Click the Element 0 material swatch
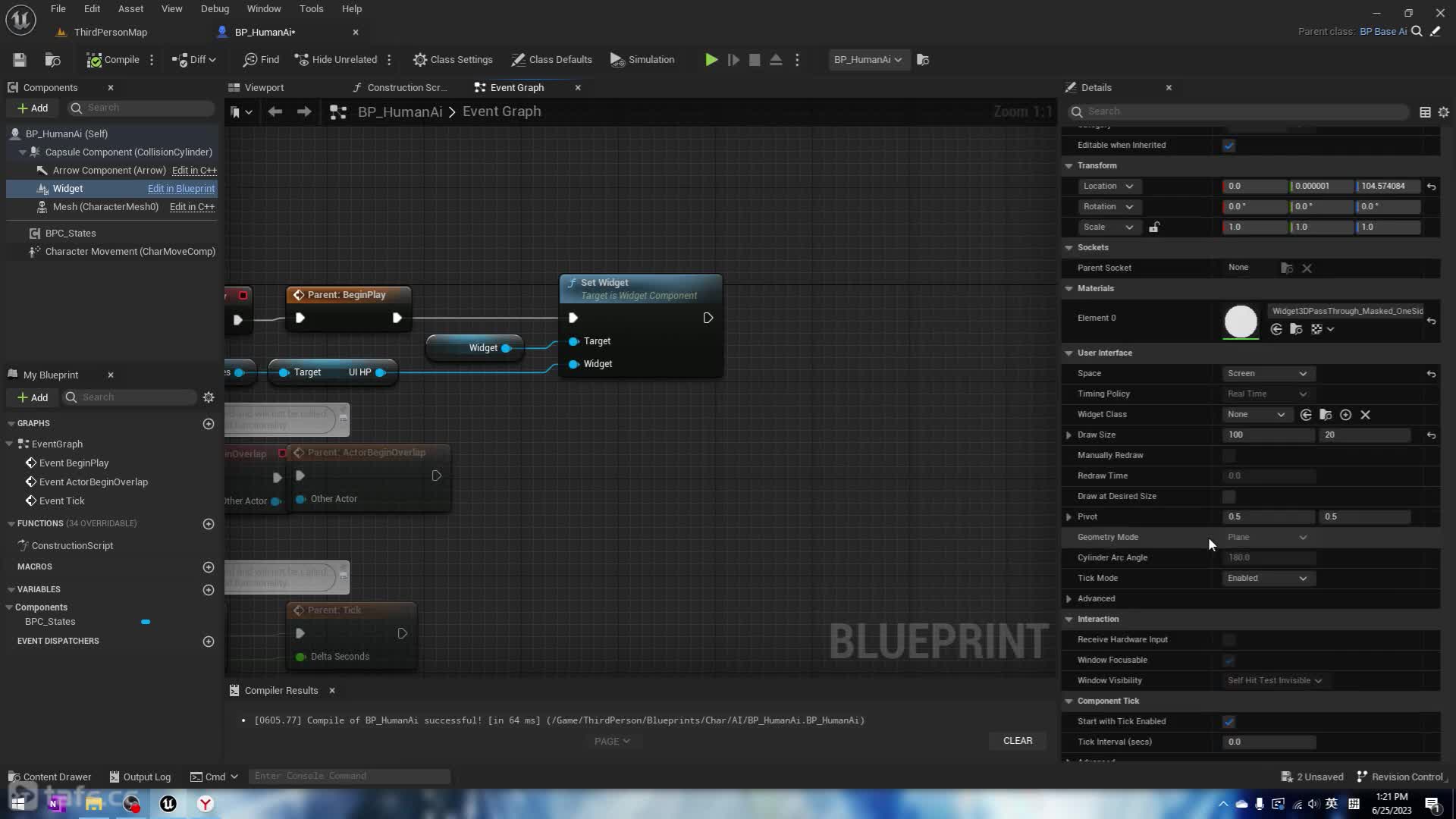 coord(1241,322)
